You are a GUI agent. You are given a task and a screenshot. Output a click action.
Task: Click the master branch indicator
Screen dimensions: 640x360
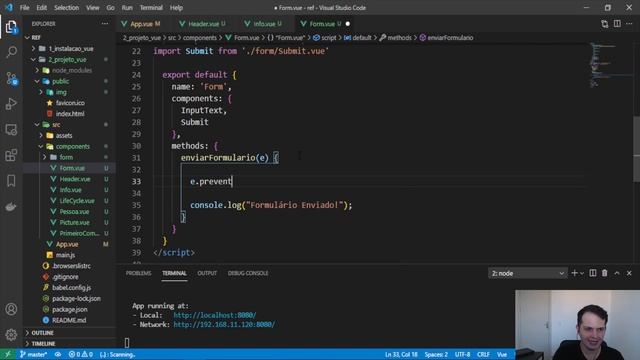pyautogui.click(x=33, y=354)
